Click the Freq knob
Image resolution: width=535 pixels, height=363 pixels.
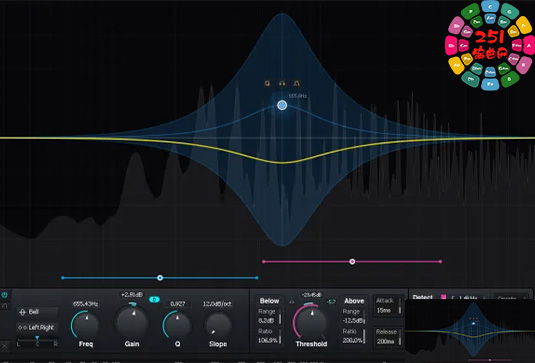pyautogui.click(x=86, y=325)
